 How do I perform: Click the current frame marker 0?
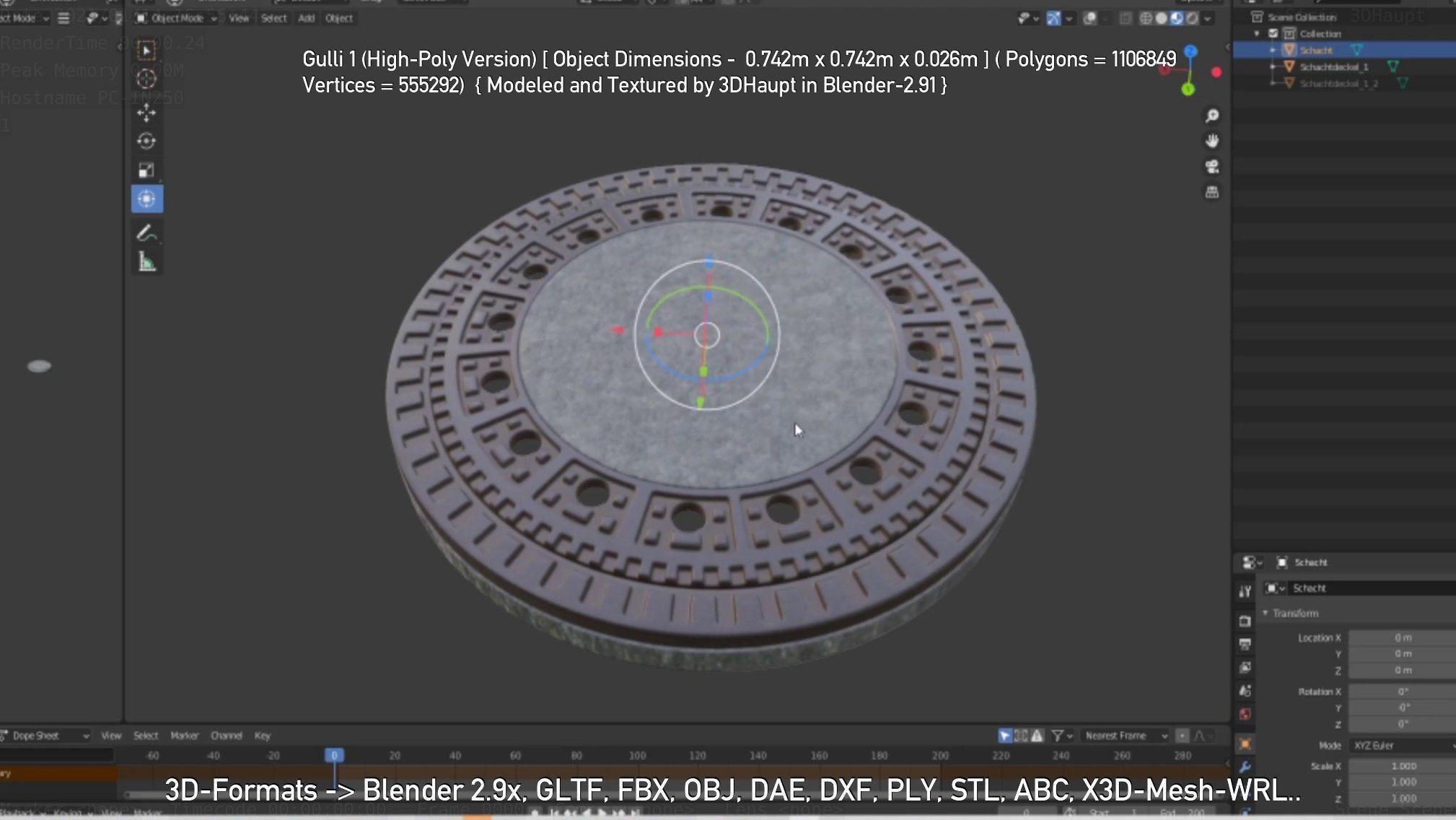pyautogui.click(x=334, y=755)
